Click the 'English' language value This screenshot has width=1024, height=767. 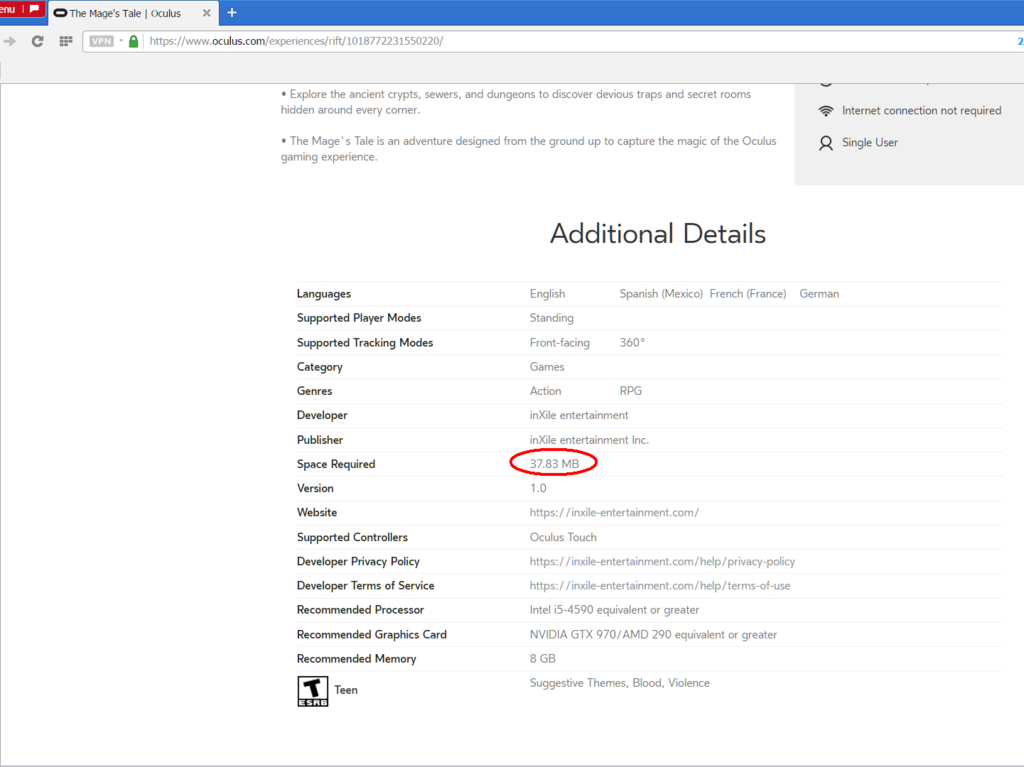click(x=547, y=294)
